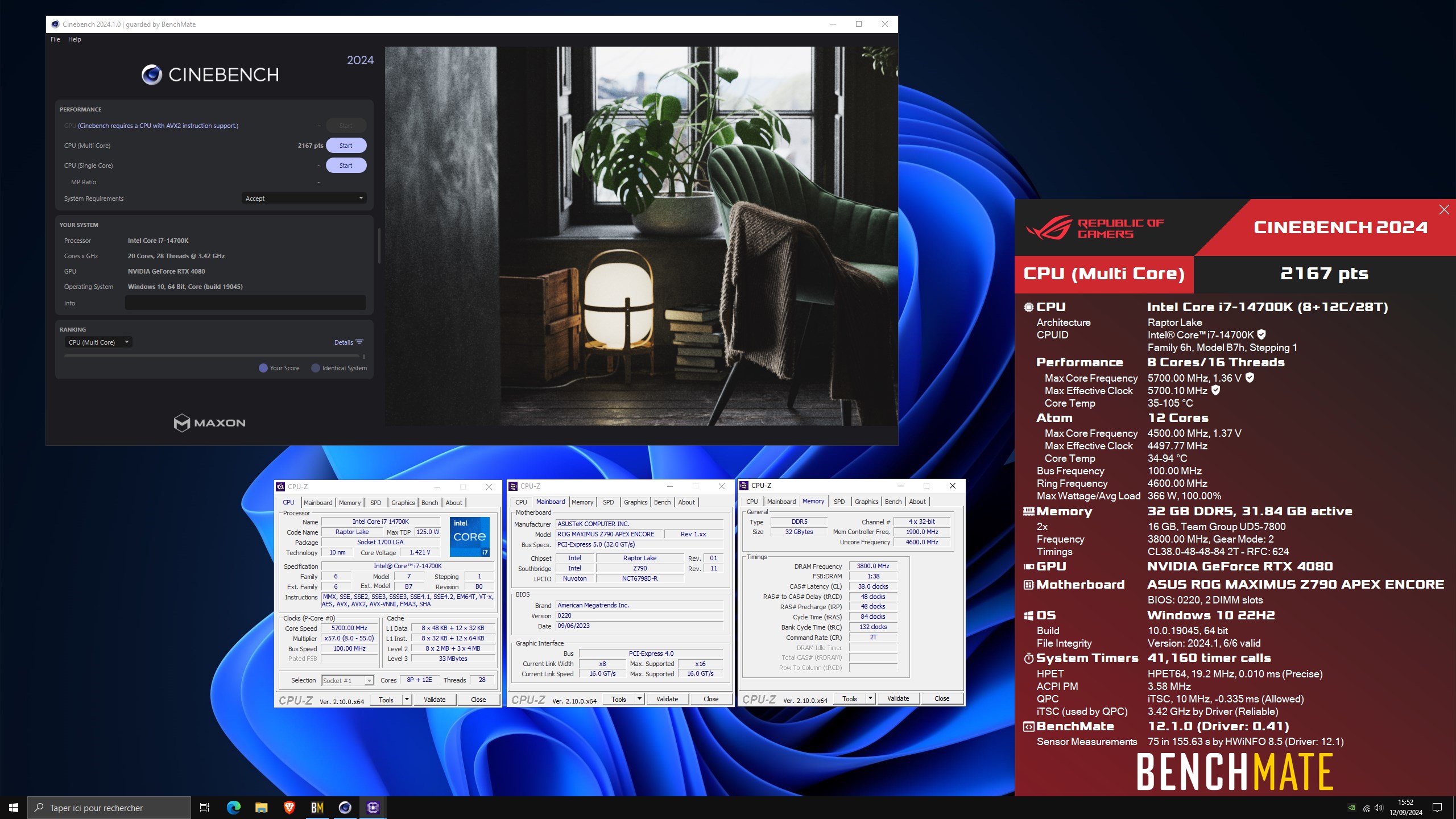Click Validate in CPU-Z CPU window
The width and height of the screenshot is (1456, 819).
[x=435, y=700]
